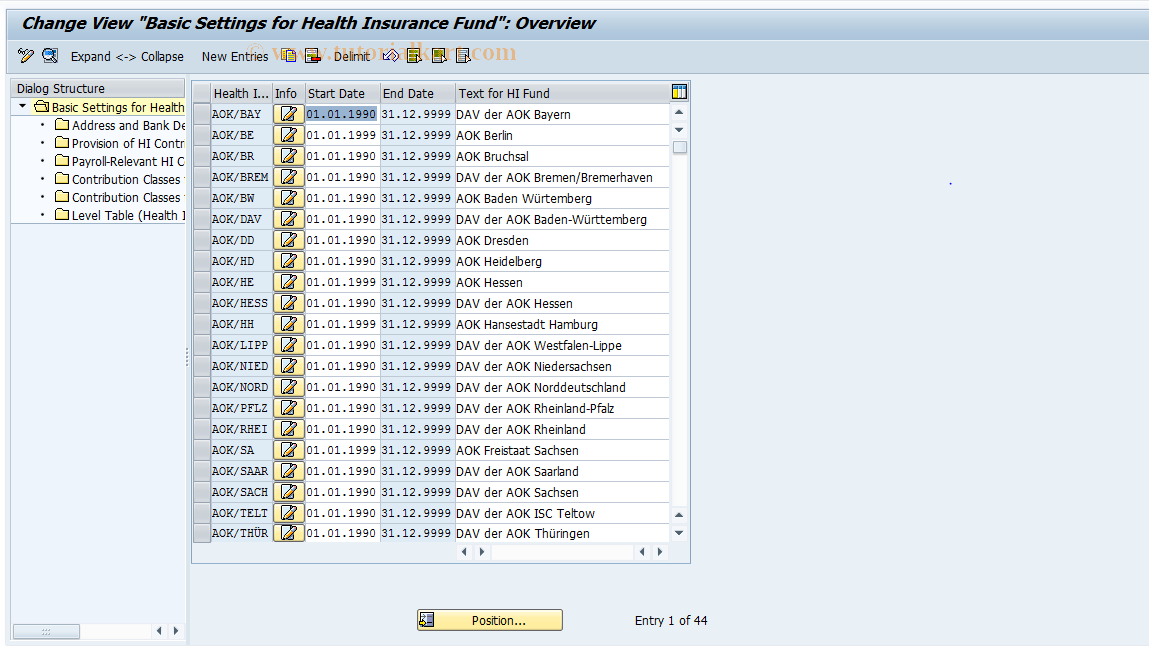
Task: Open Info edit icon for AOK/BW
Action: point(289,198)
